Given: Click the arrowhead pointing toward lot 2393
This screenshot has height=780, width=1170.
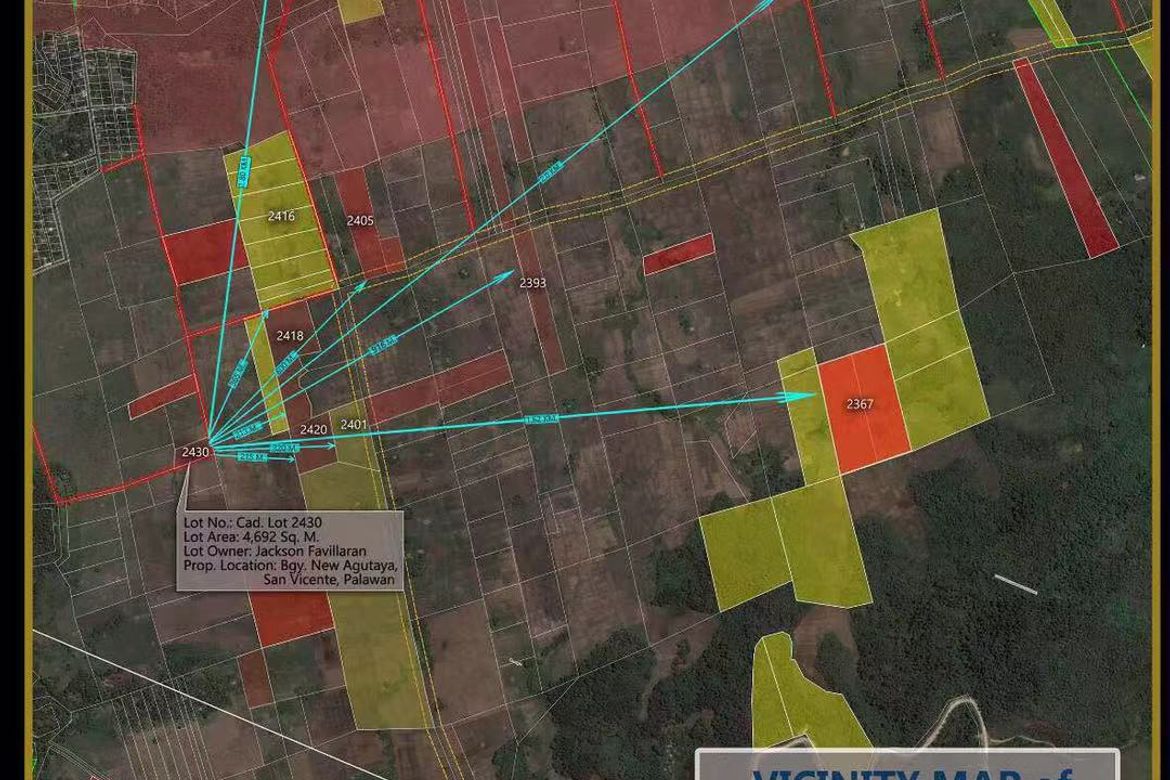Looking at the screenshot, I should (x=506, y=274).
